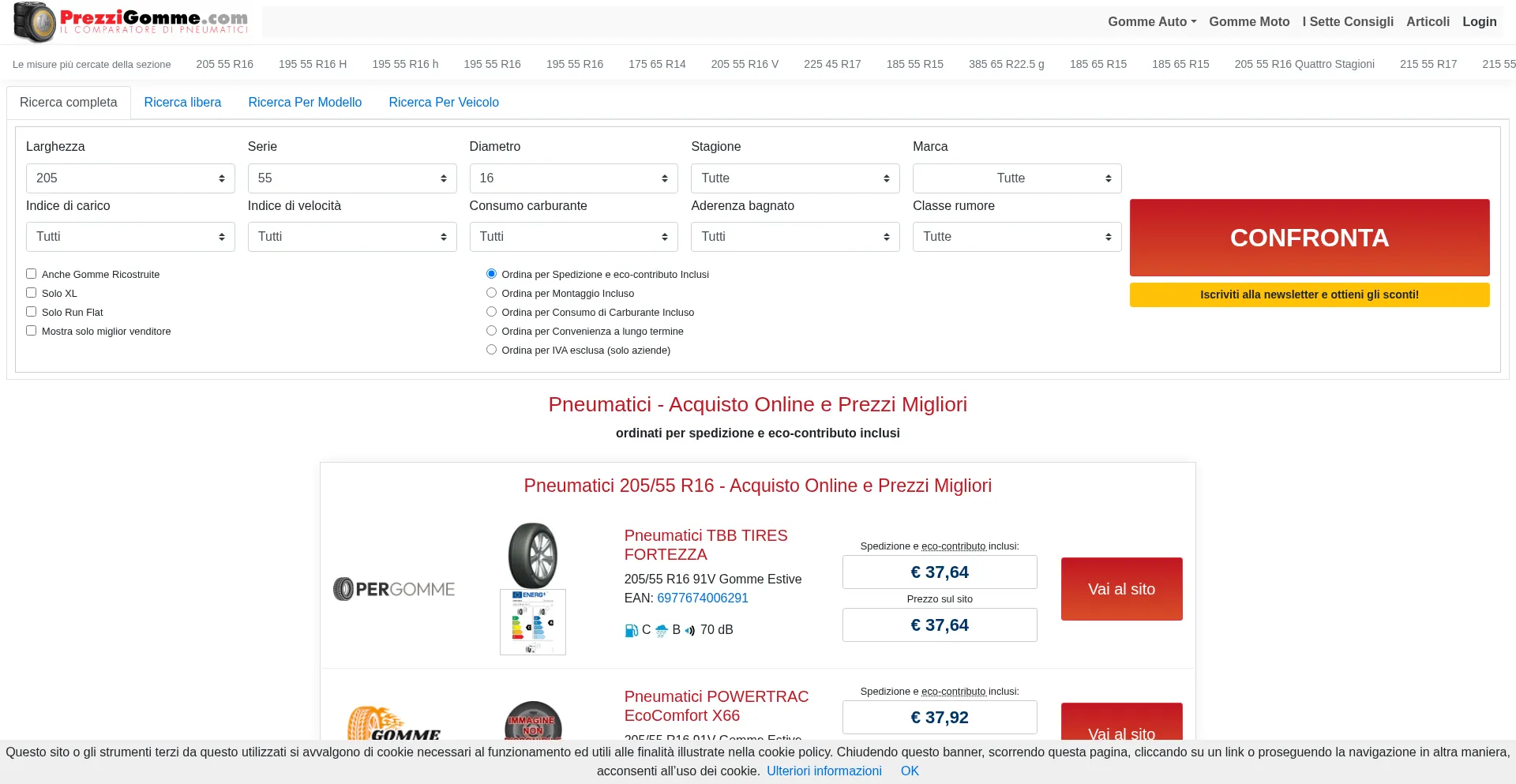
Task: Open the Classe rumore dropdown
Action: [x=1017, y=237]
